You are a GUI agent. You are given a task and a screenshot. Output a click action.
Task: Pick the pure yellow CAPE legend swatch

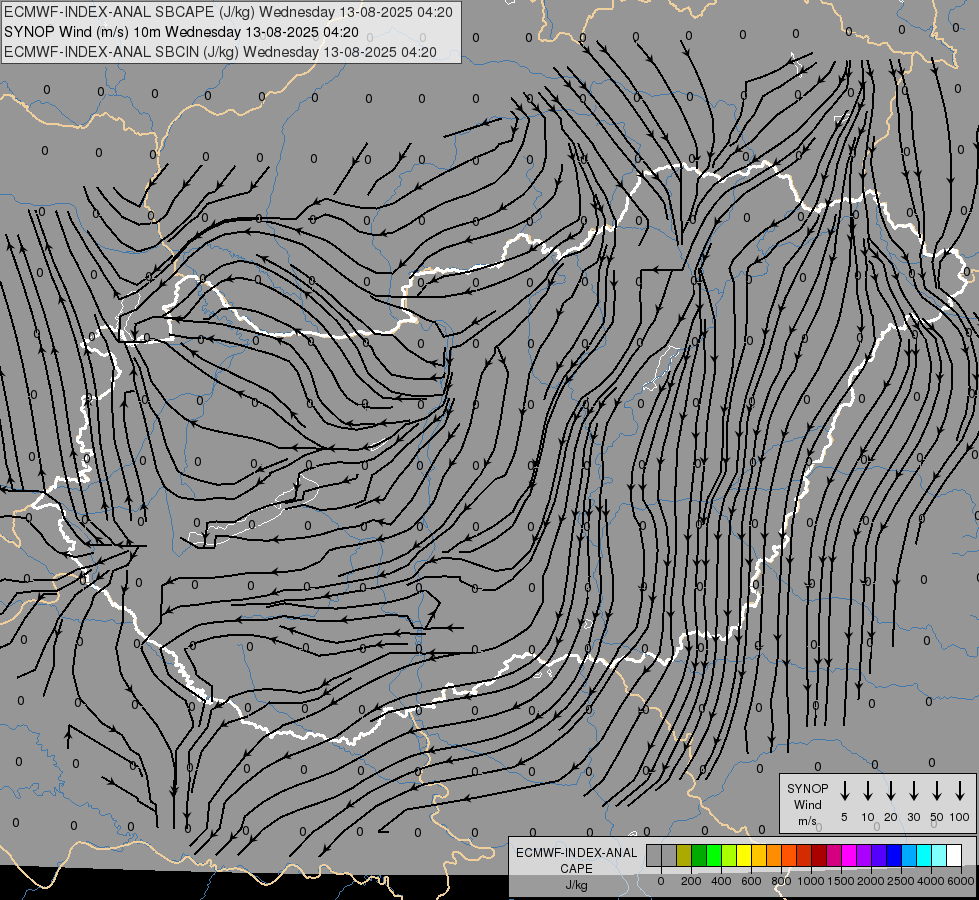[x=744, y=856]
